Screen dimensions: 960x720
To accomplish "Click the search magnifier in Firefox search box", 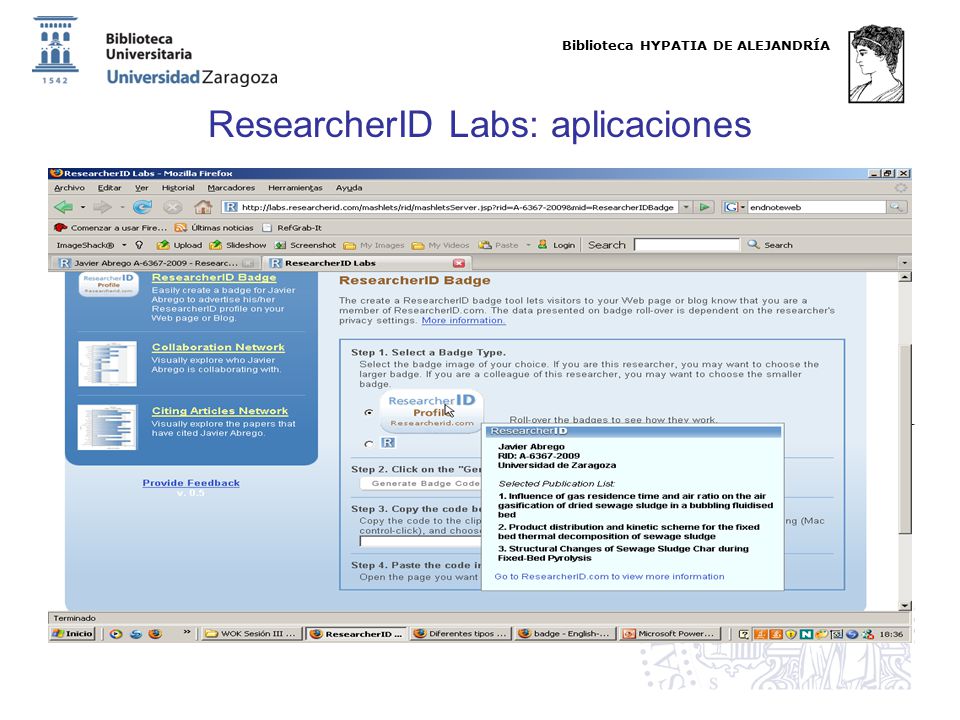I will pyautogui.click(x=896, y=208).
